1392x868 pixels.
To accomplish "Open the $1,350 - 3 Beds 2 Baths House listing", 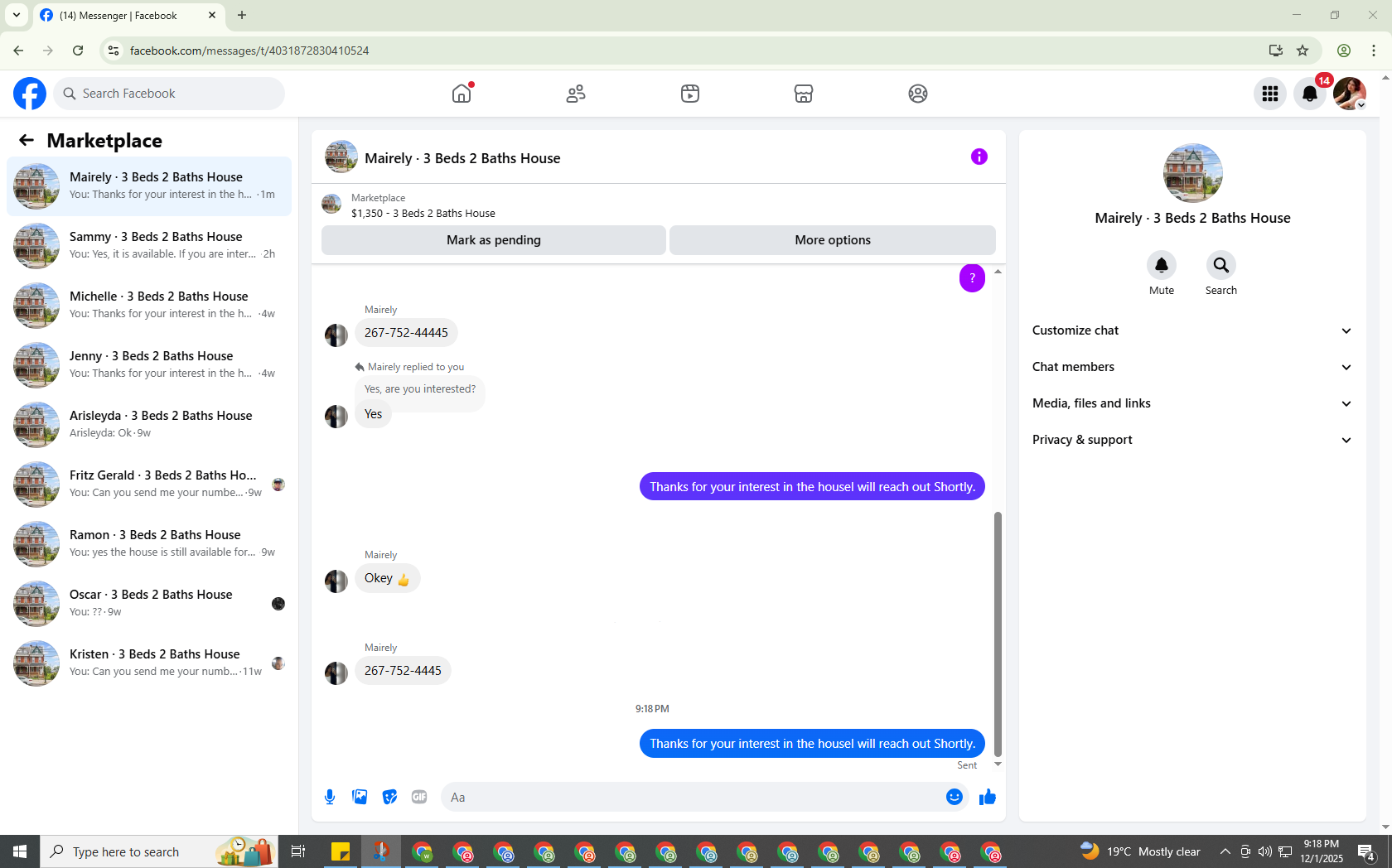I will pos(423,214).
